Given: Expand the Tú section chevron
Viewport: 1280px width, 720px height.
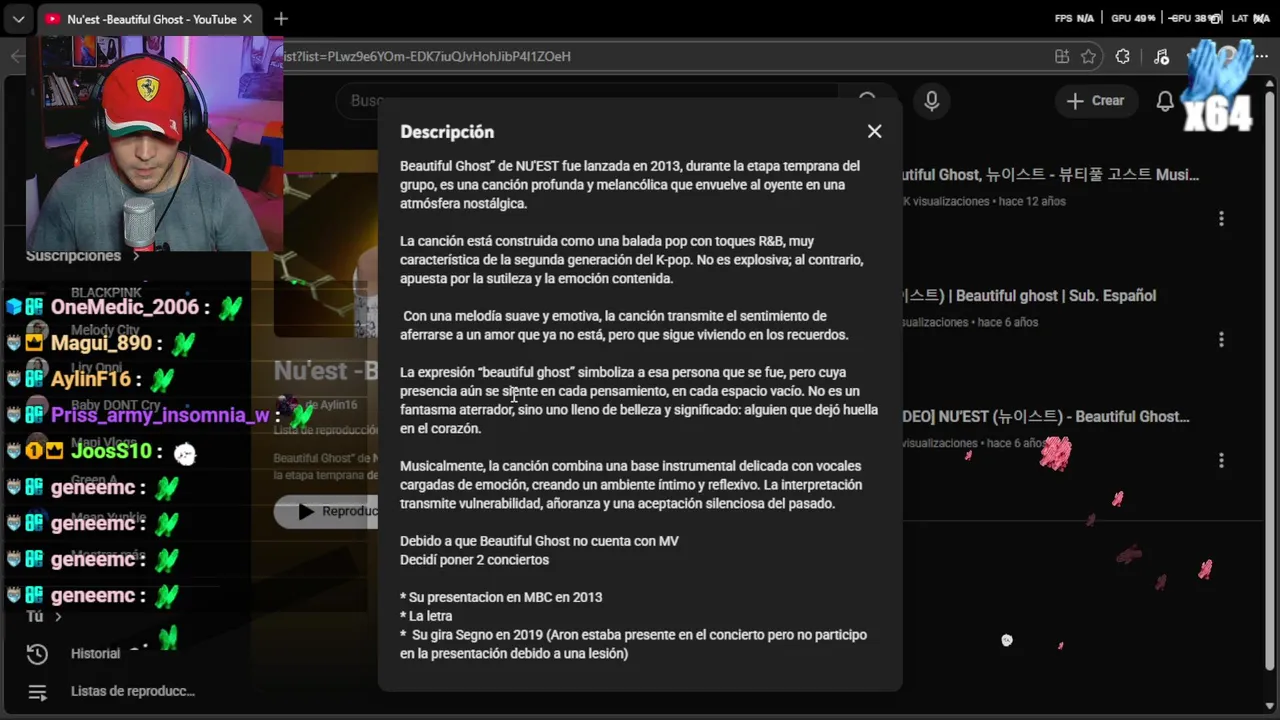Looking at the screenshot, I should click(58, 617).
